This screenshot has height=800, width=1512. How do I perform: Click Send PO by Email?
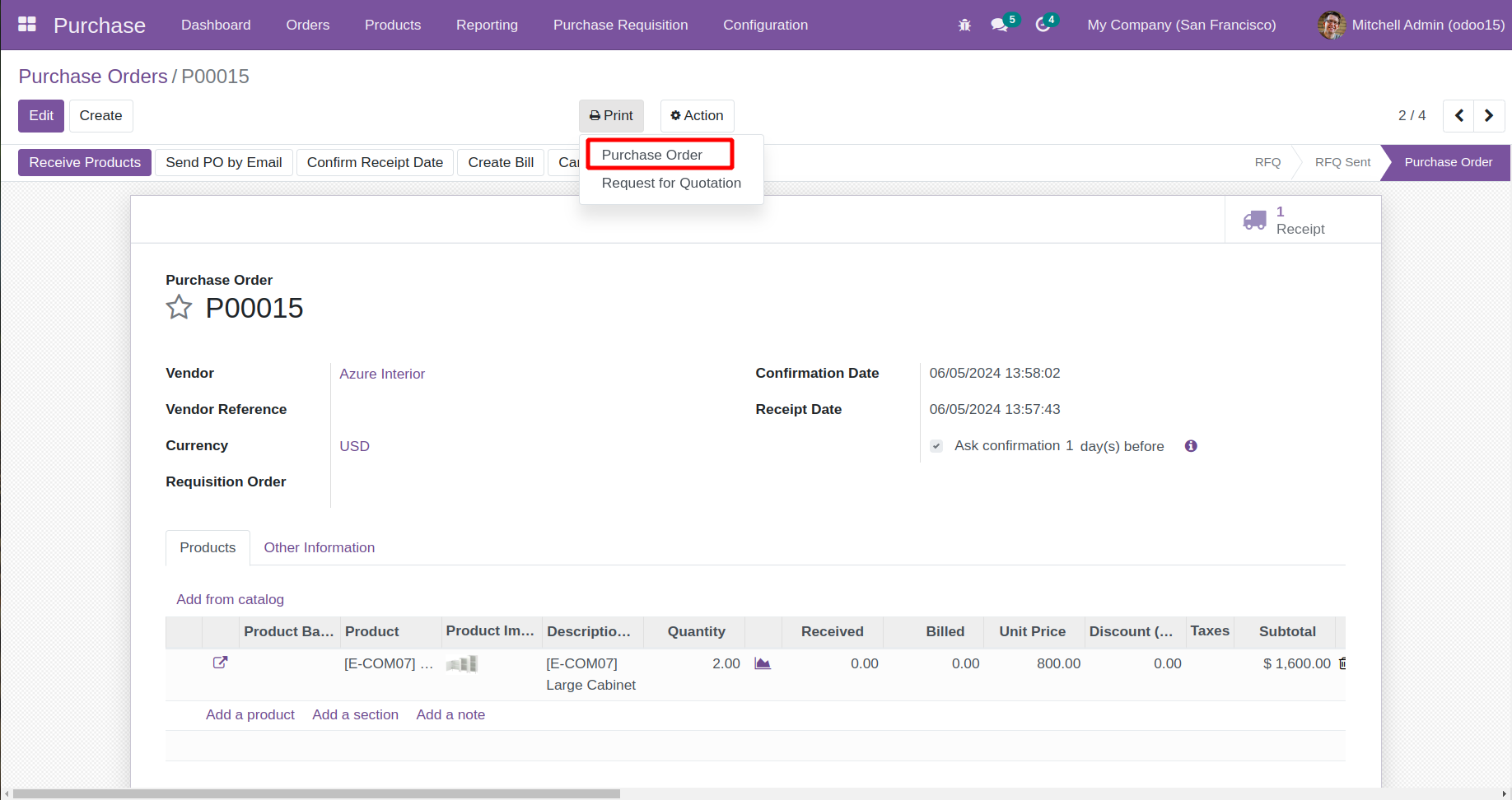[224, 163]
